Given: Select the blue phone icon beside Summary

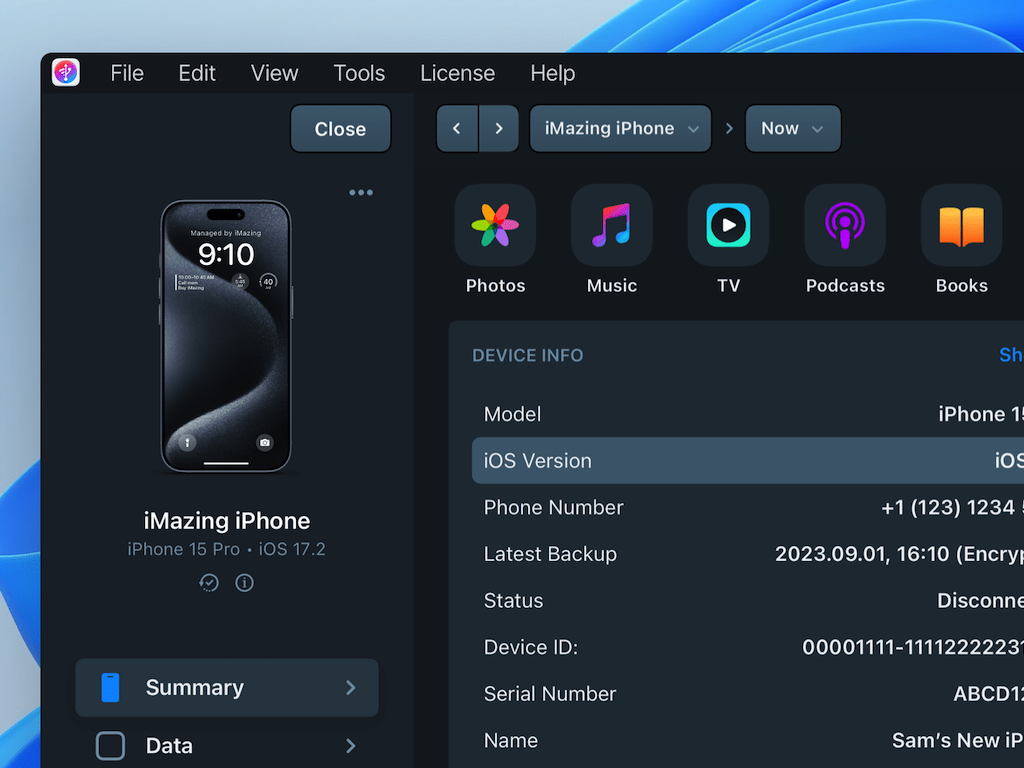Looking at the screenshot, I should (x=110, y=687).
